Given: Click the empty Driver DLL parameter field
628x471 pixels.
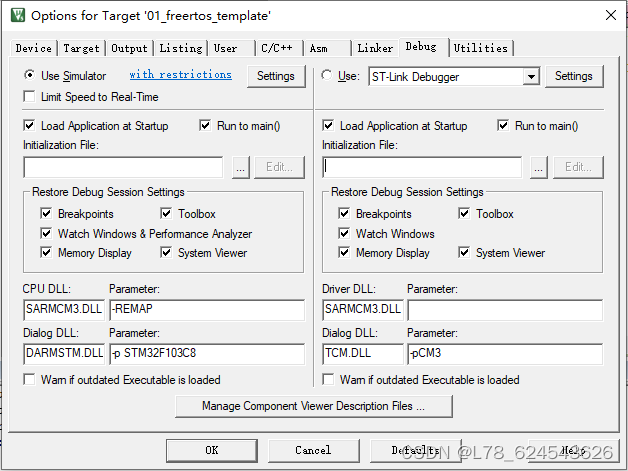Looking at the screenshot, I should (505, 310).
